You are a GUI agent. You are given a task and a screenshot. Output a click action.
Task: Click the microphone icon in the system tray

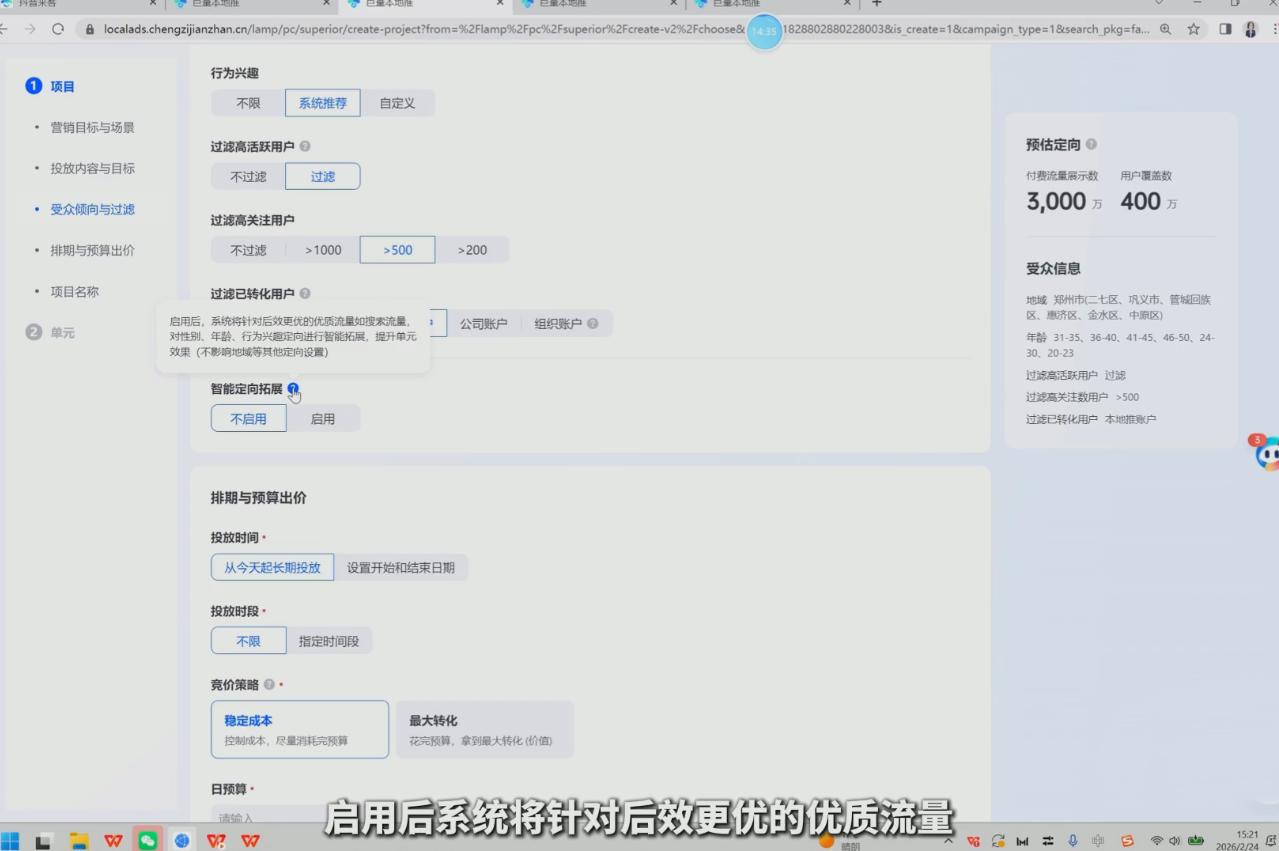point(1073,841)
